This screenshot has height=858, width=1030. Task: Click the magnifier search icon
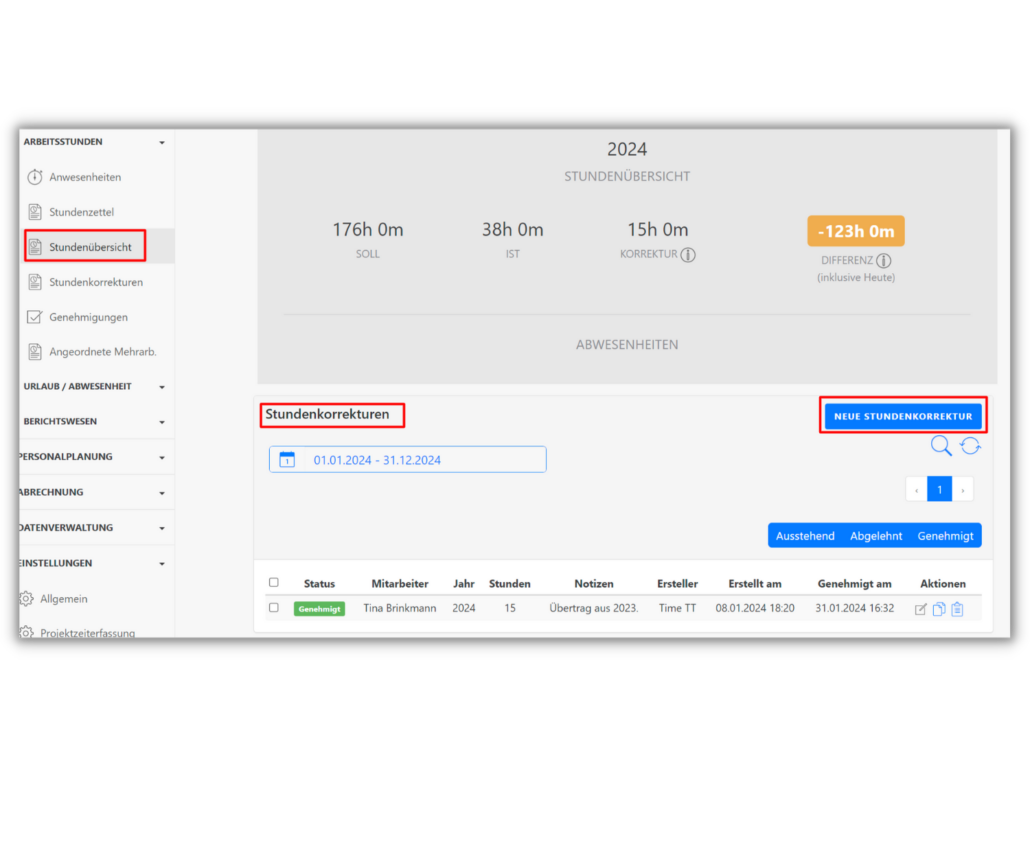941,446
